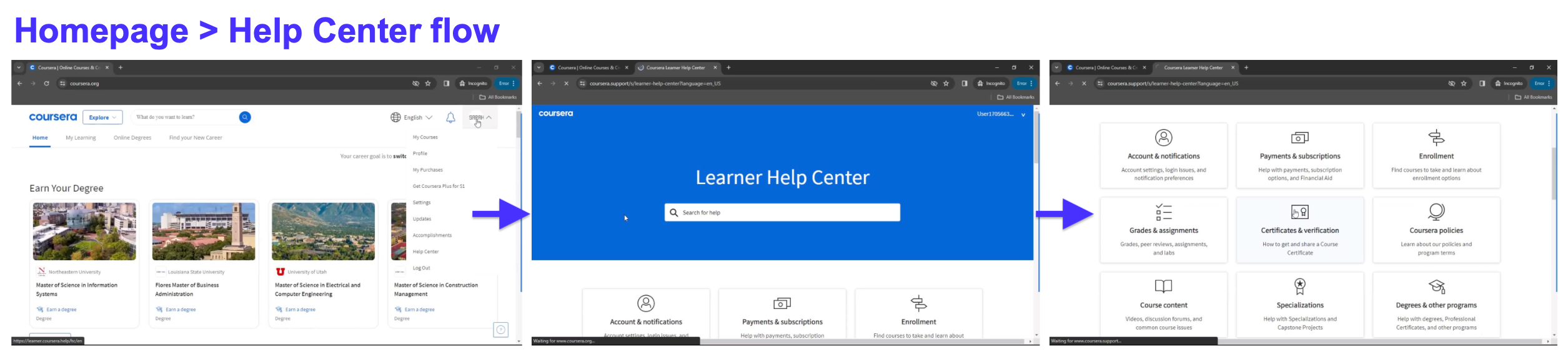
Task: Open the Error menu in the right browser
Action: [1542, 83]
